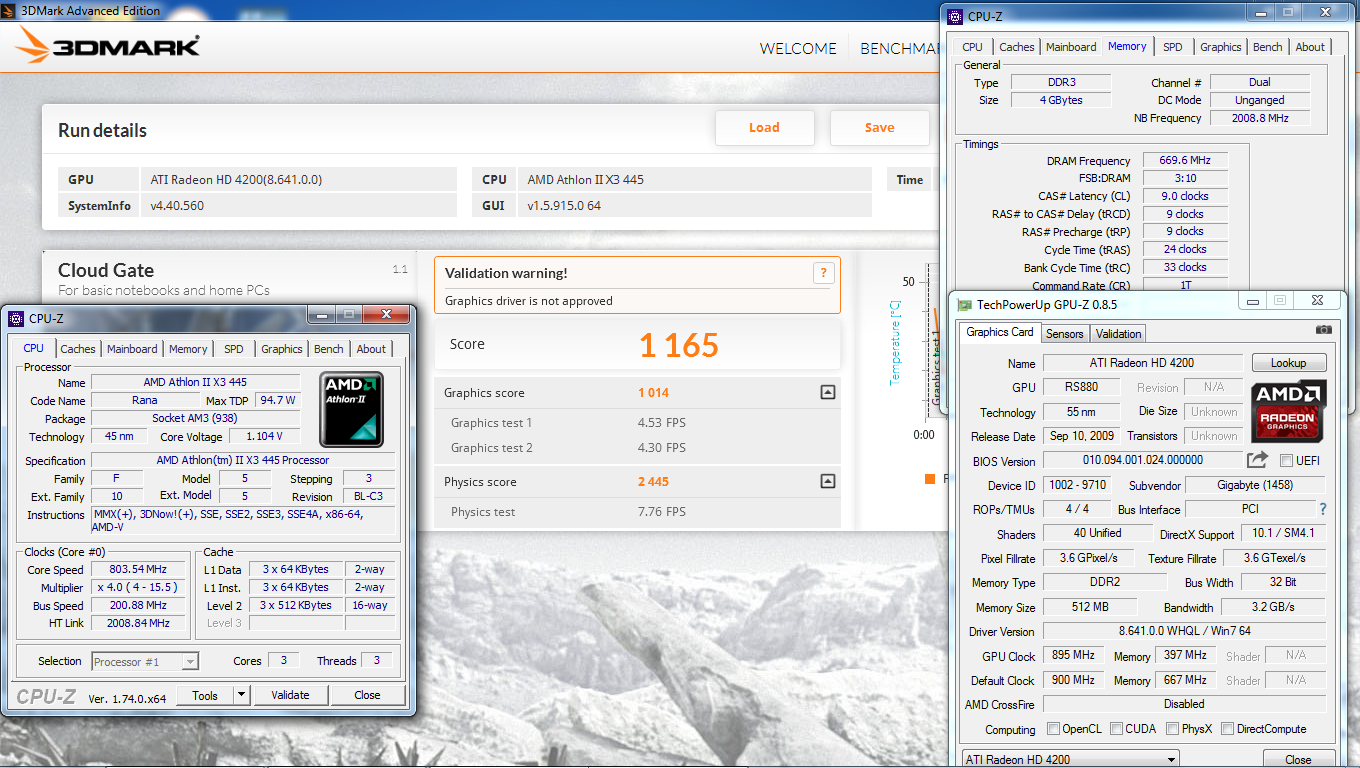The height and width of the screenshot is (768, 1360).
Task: Open the Tools dropdown arrow in CPU-Z
Action: click(241, 695)
